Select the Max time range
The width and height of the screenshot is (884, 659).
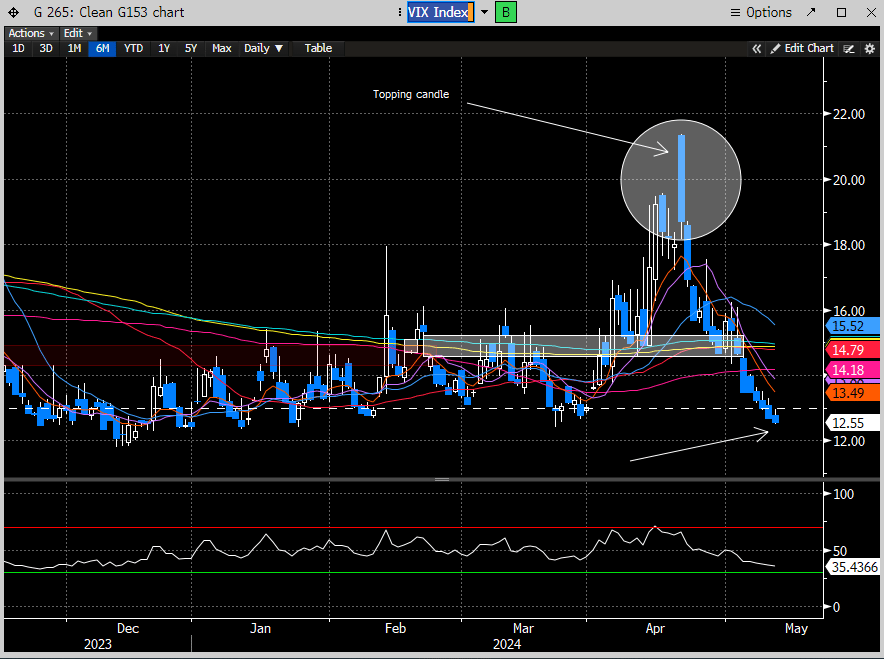pos(222,48)
